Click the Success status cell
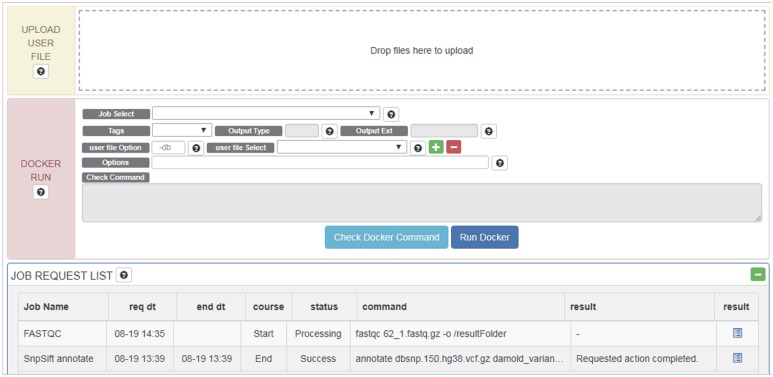Image resolution: width=773 pixels, height=377 pixels. point(318,358)
